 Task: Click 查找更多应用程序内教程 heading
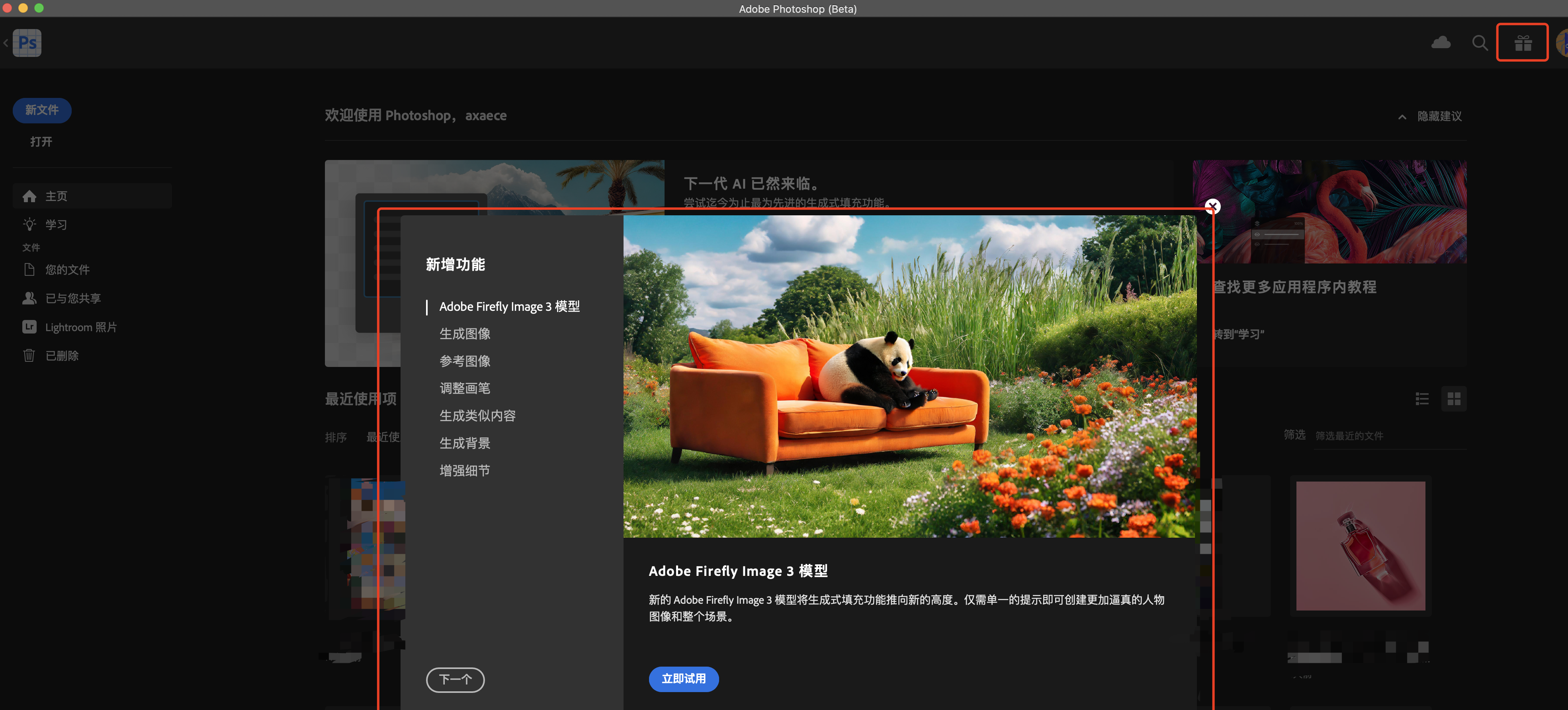pyautogui.click(x=1295, y=287)
